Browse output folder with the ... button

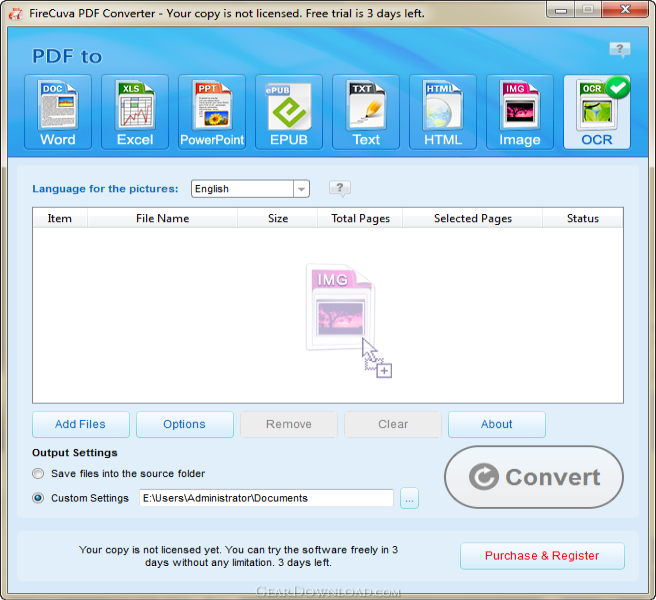(x=409, y=498)
